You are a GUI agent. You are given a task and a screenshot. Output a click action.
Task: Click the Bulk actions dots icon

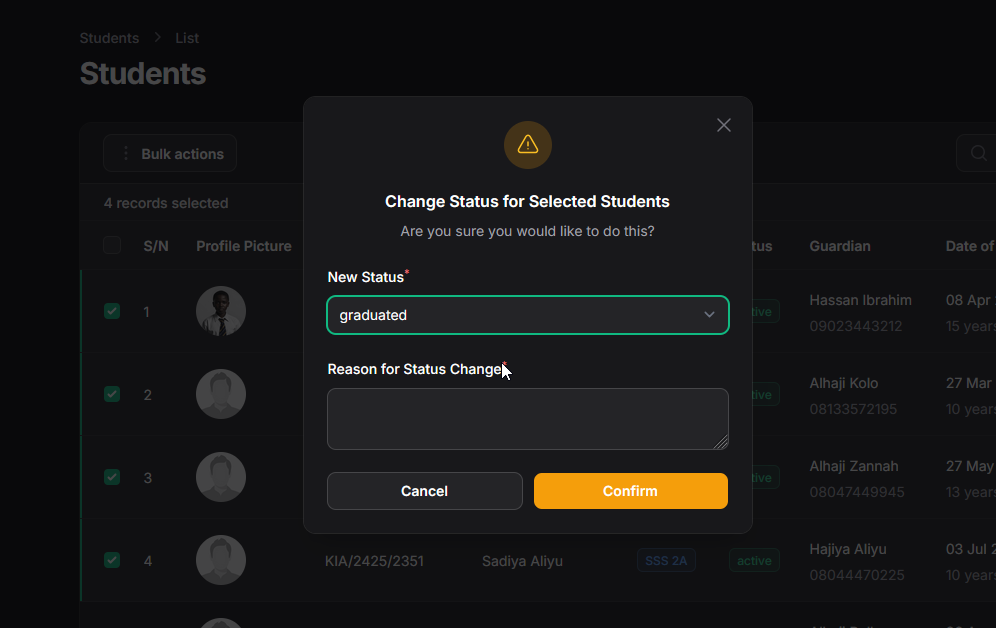tap(126, 154)
